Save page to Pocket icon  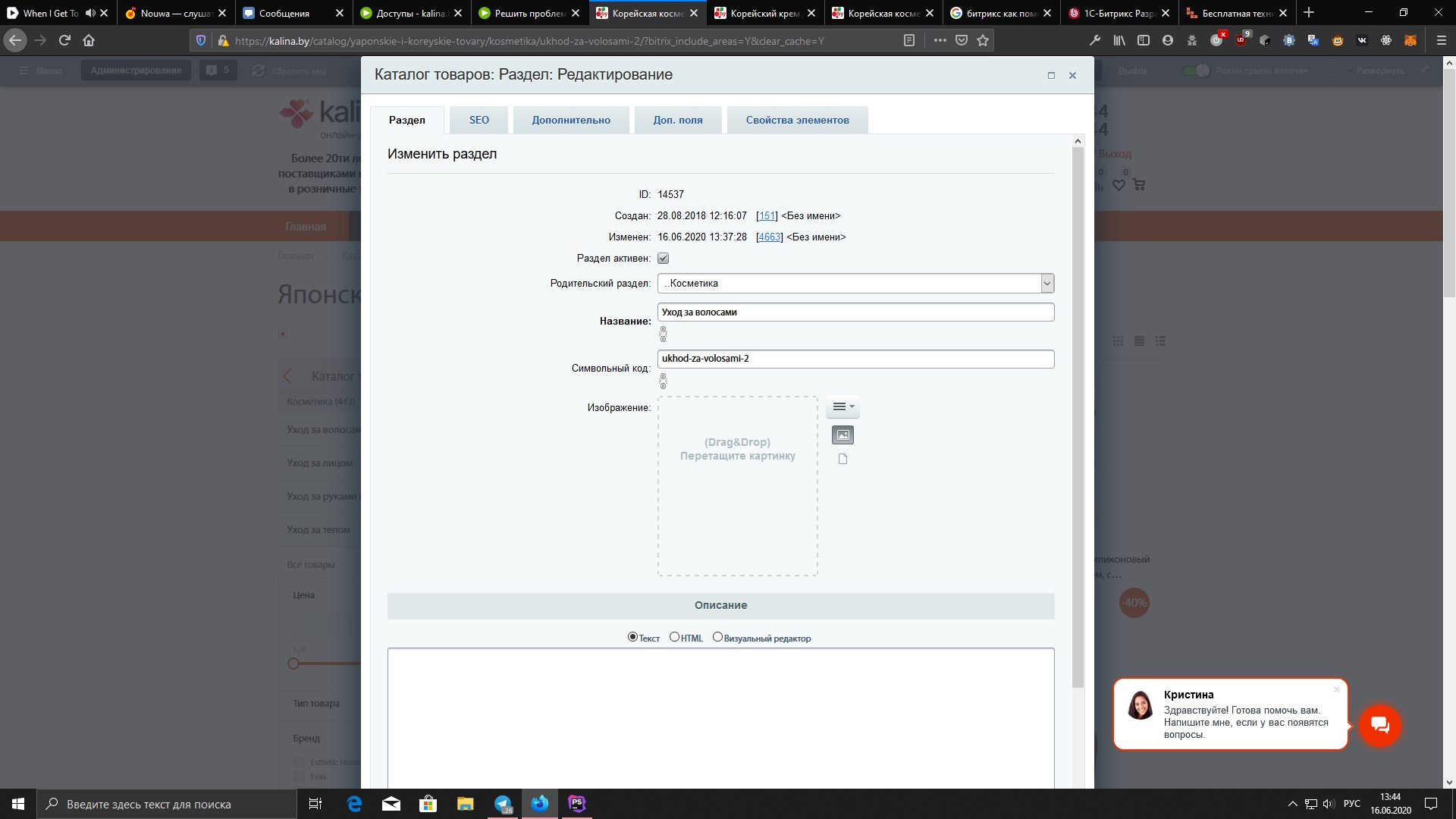point(962,40)
